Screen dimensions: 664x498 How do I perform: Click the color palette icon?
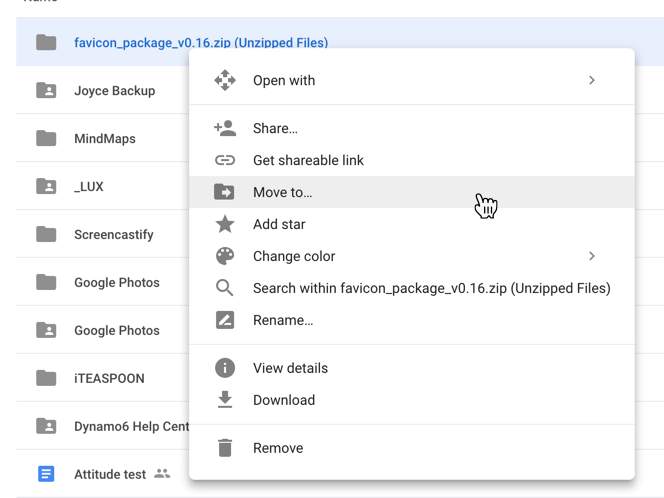point(225,256)
